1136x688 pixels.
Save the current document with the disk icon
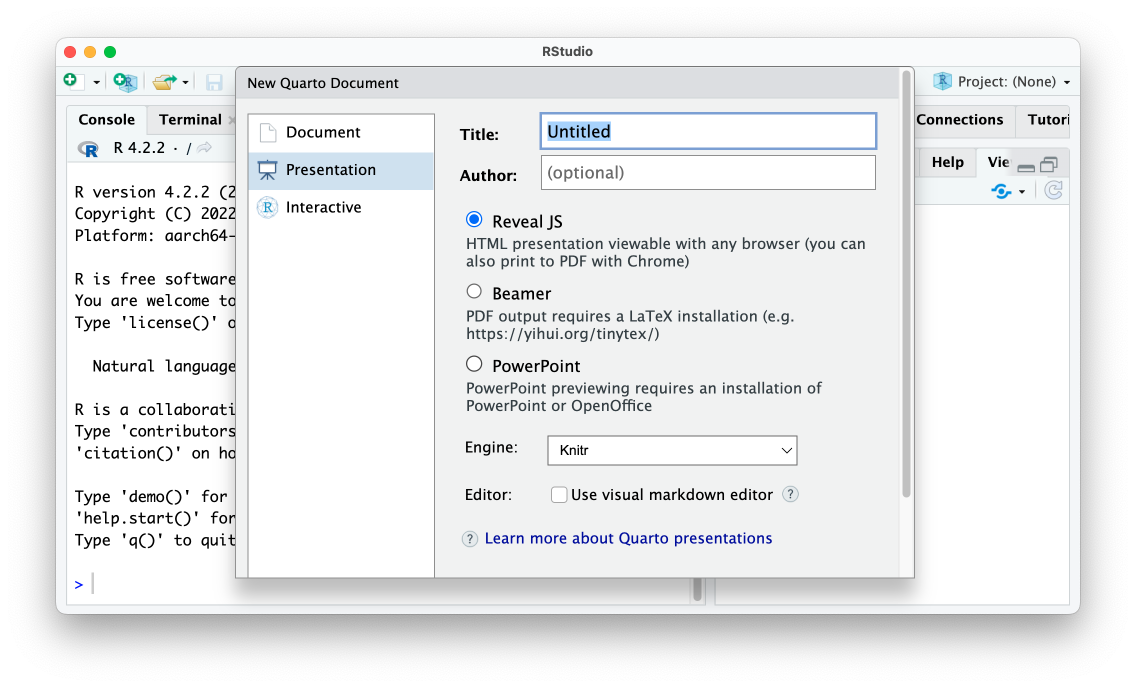click(214, 81)
